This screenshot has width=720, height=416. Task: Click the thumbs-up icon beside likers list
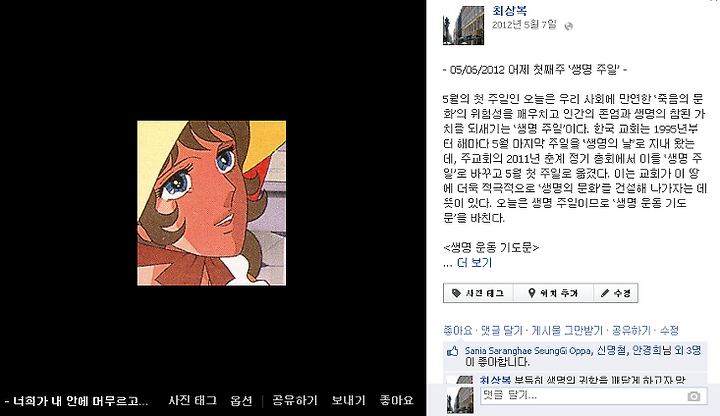(x=453, y=351)
